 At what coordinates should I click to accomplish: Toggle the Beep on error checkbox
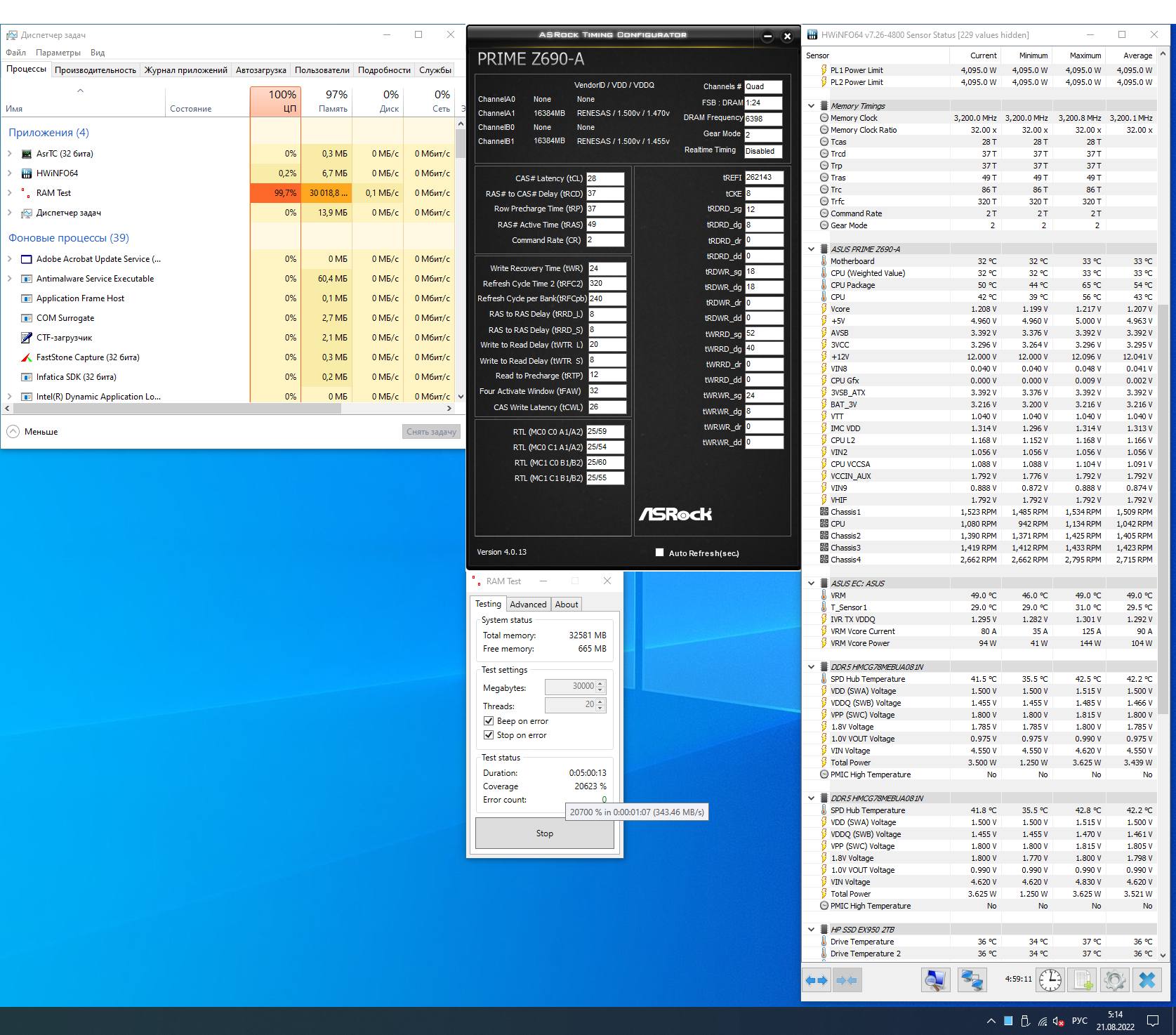(x=489, y=721)
